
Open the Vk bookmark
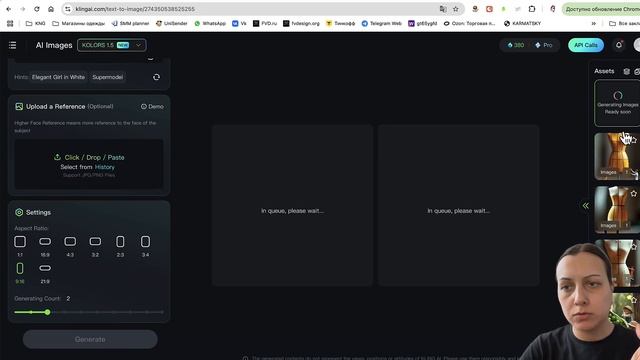239,24
